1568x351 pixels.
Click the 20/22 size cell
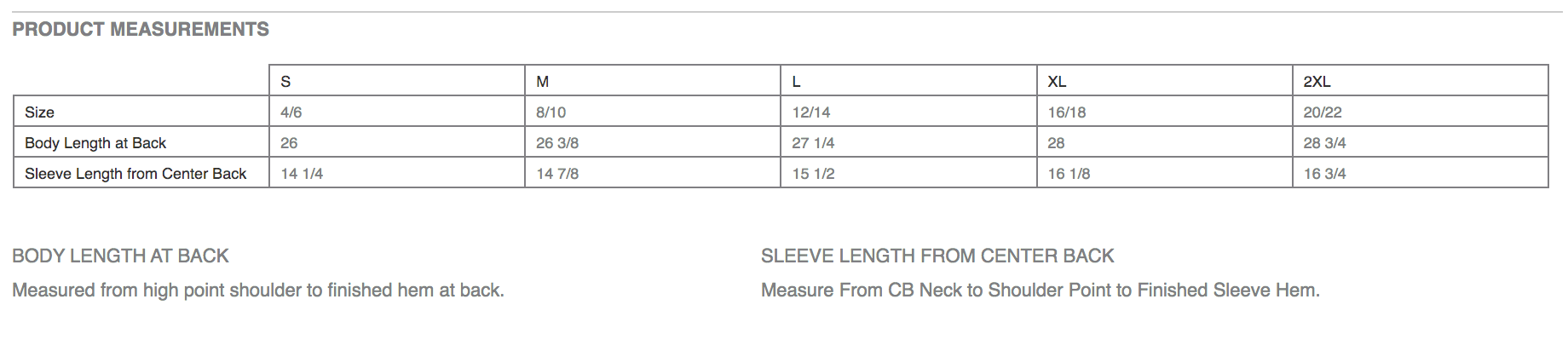pyautogui.click(x=1323, y=112)
